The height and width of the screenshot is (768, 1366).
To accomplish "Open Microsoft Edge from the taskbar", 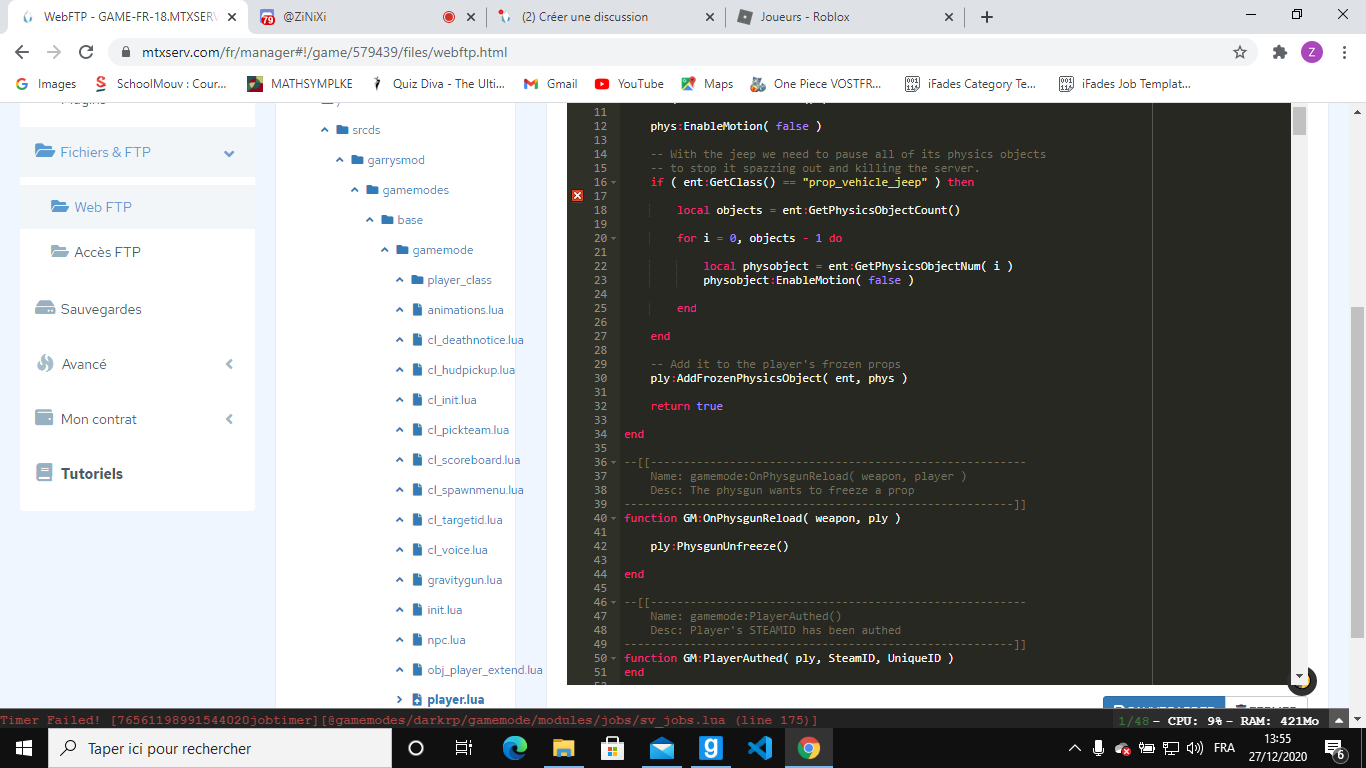I will [x=514, y=748].
